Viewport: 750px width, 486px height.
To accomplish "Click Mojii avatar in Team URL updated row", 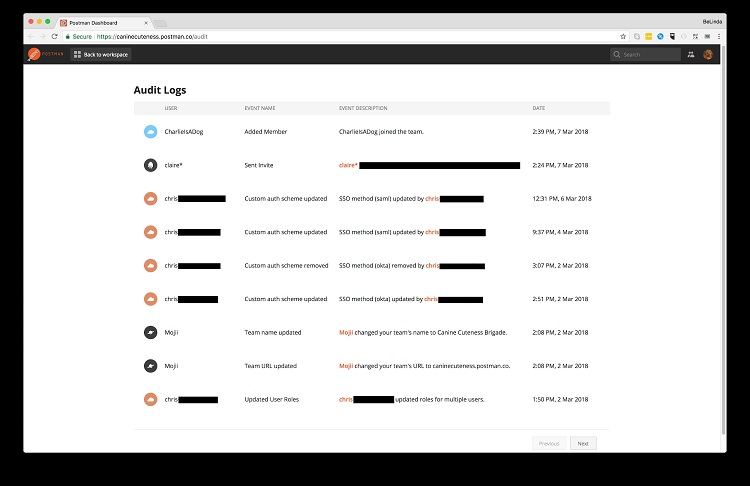I will pyautogui.click(x=150, y=366).
